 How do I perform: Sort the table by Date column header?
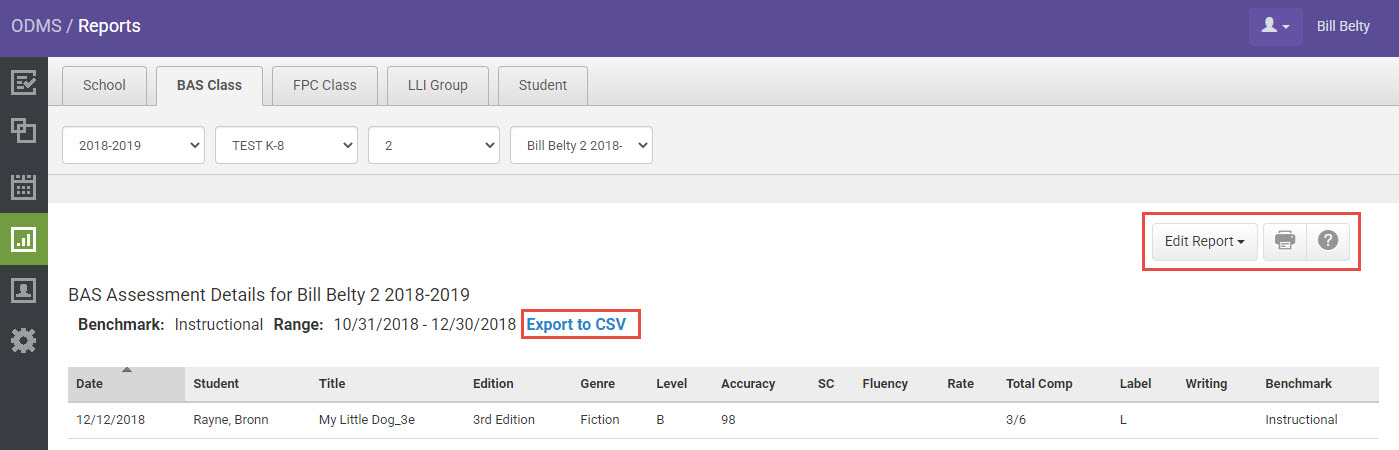point(90,384)
